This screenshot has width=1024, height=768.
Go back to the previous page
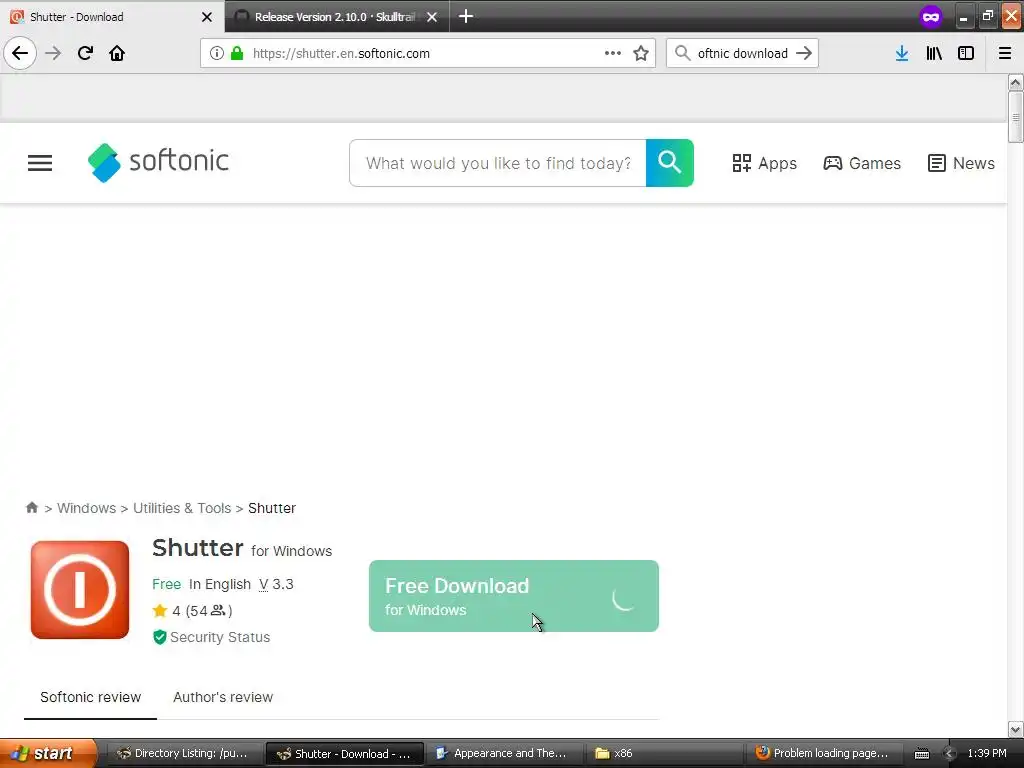(x=20, y=53)
